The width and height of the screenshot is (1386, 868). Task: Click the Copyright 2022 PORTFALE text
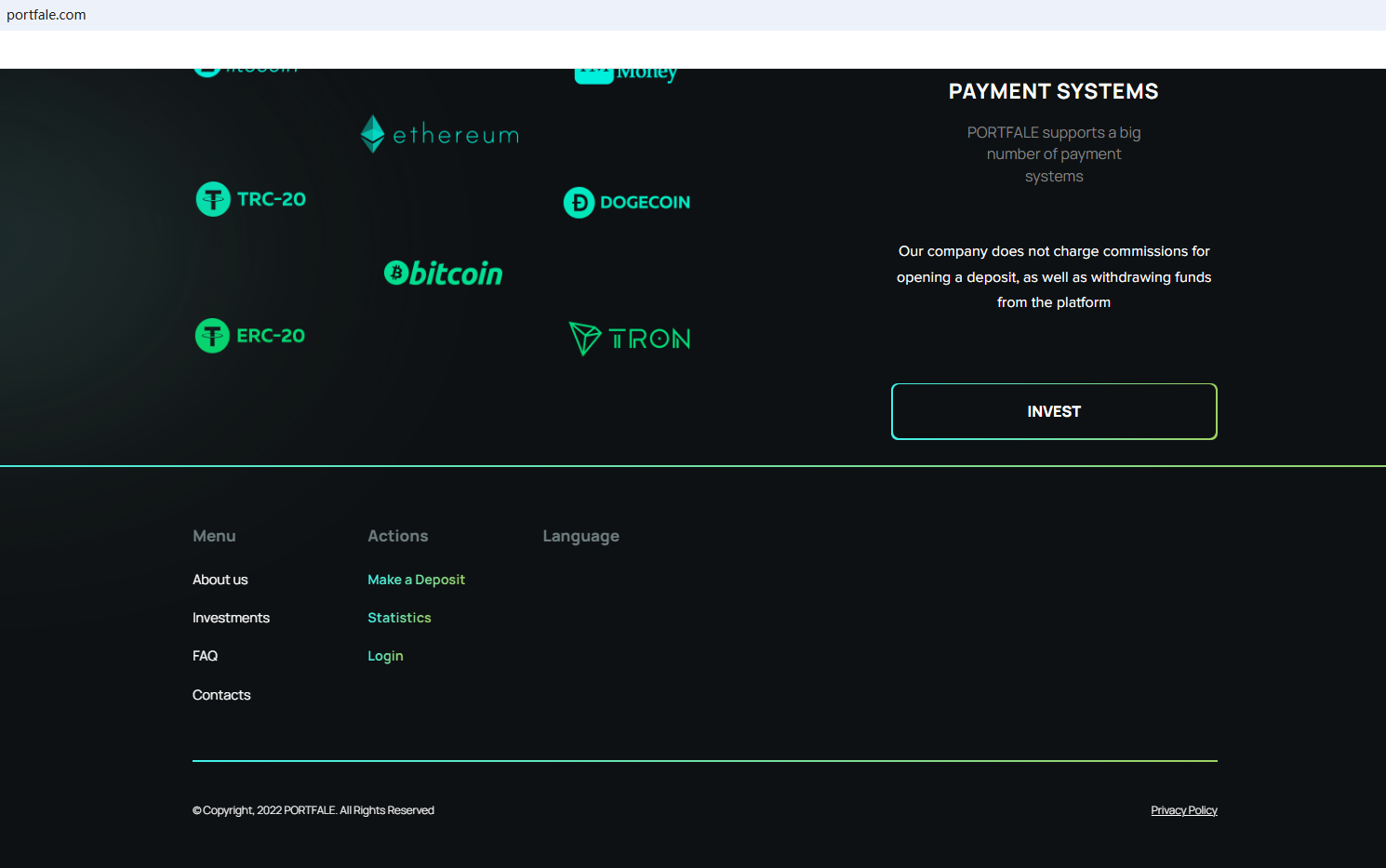point(313,810)
